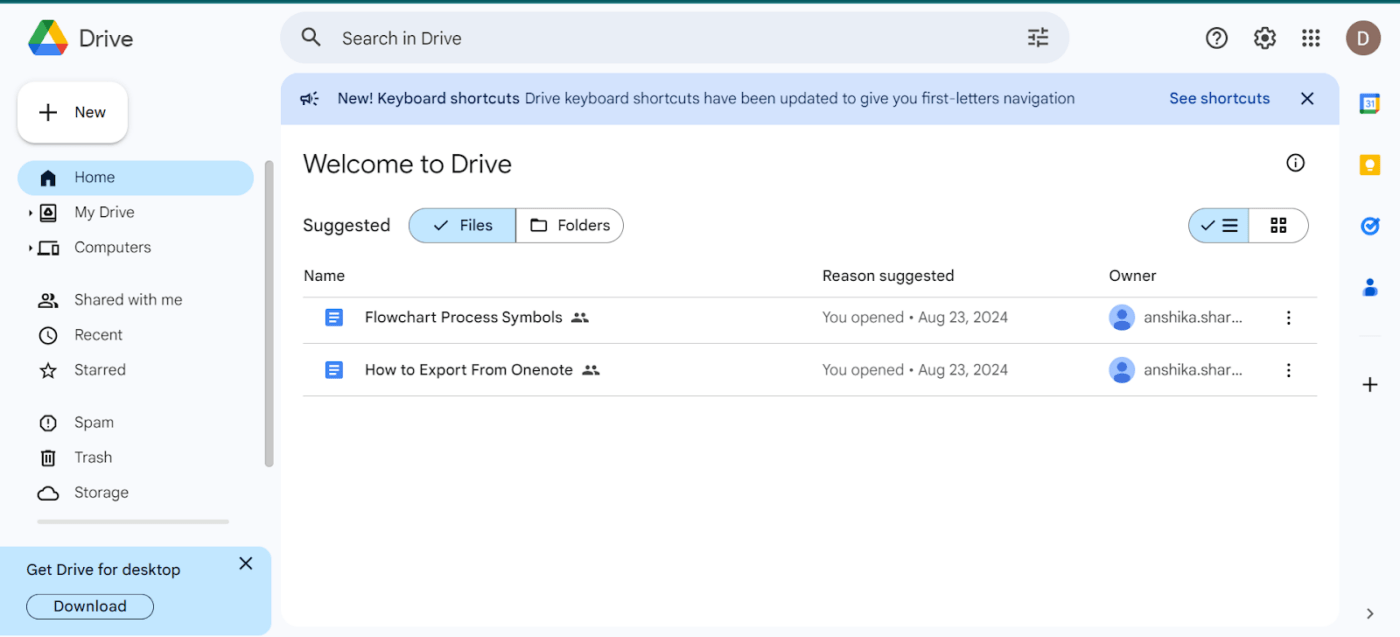Click the Search in Drive field
The width and height of the screenshot is (1400, 637).
(x=675, y=38)
